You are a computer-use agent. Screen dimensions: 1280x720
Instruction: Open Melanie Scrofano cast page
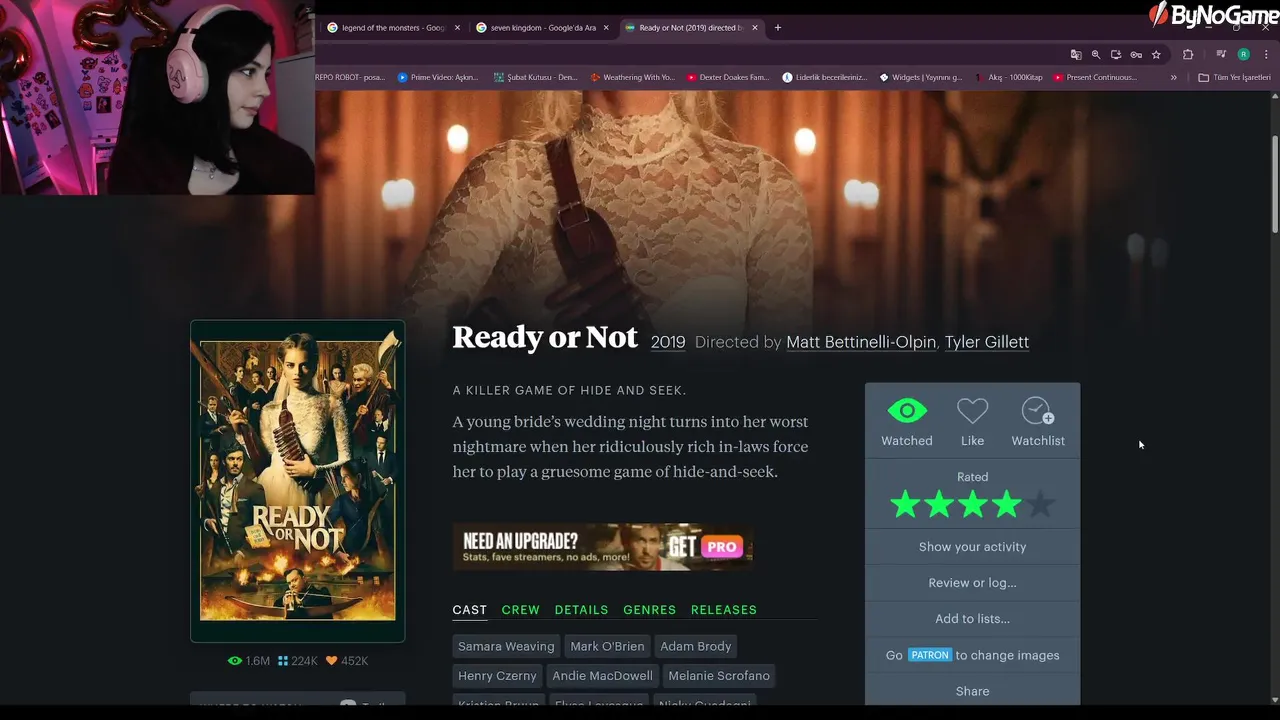(x=719, y=676)
